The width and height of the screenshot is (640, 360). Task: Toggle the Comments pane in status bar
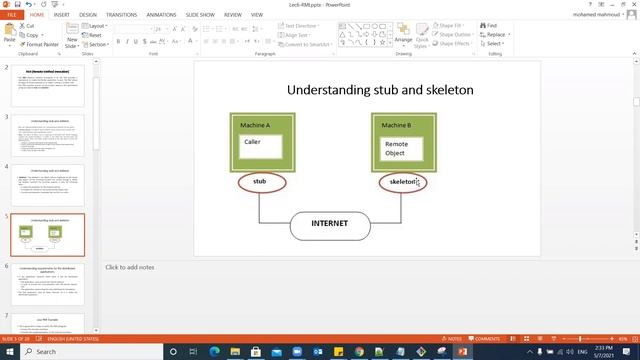pos(484,339)
